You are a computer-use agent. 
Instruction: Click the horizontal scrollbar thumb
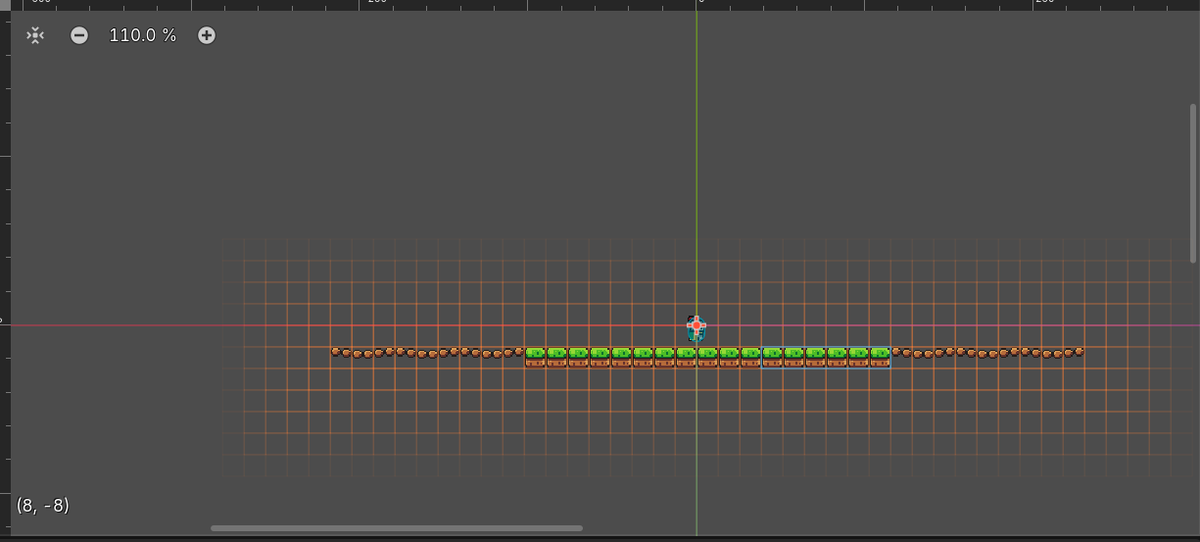click(396, 528)
